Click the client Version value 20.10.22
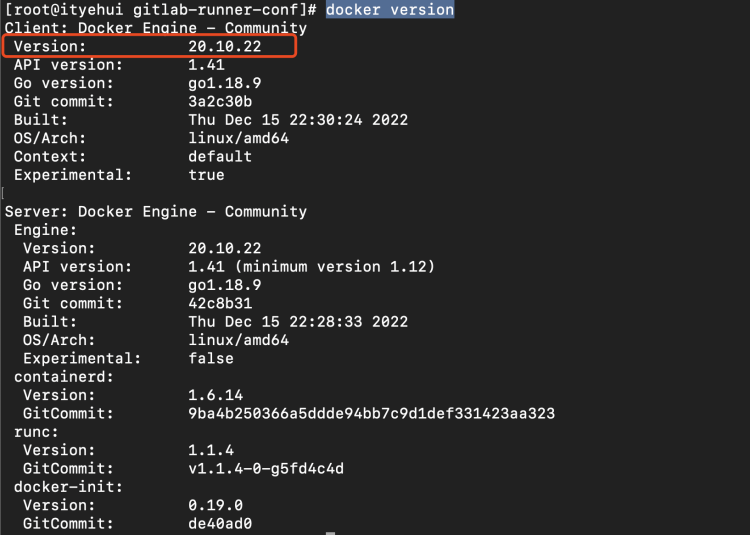This screenshot has width=750, height=535. tap(225, 46)
